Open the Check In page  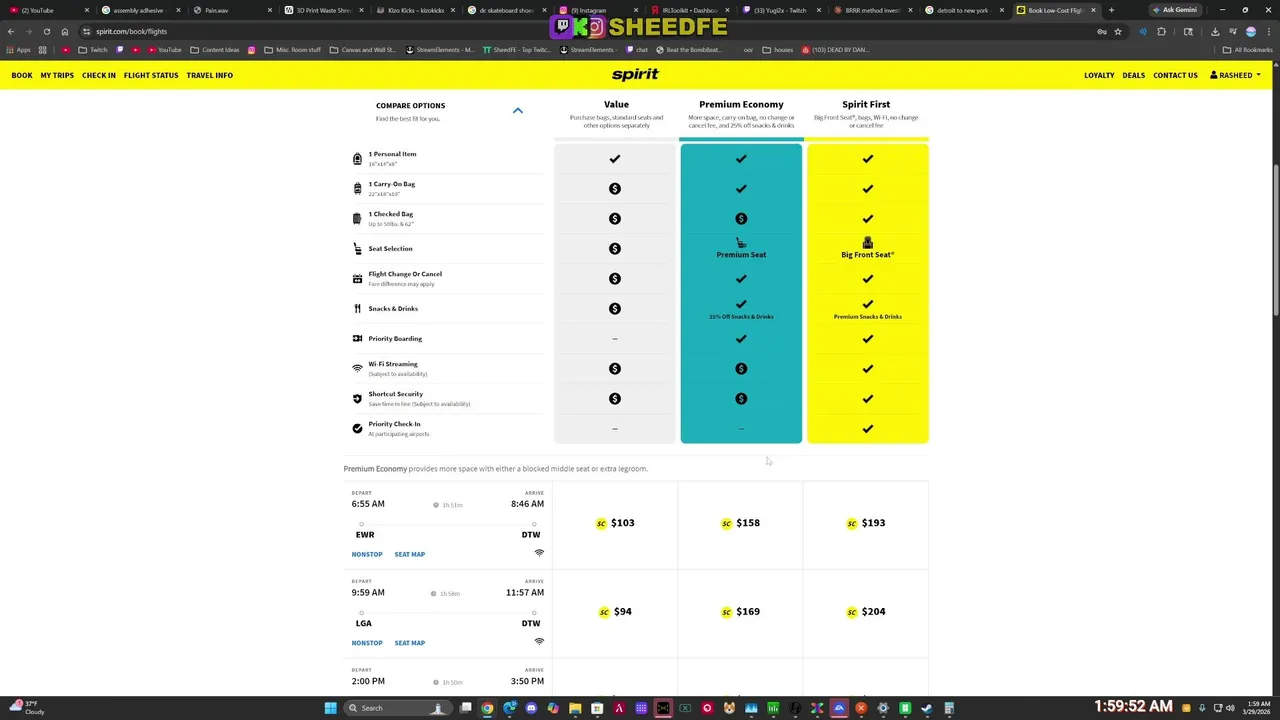pos(99,75)
